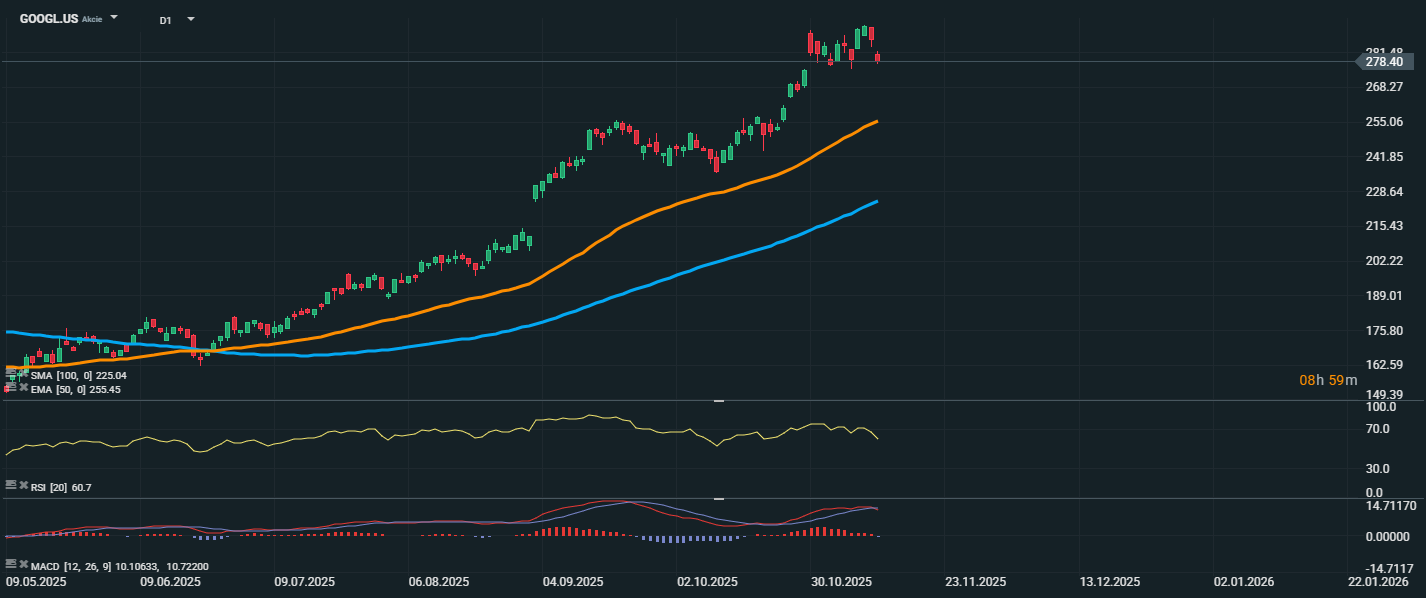Remove the RSI indicator with X icon
Viewport: 1426px width, 598px height.
click(23, 485)
